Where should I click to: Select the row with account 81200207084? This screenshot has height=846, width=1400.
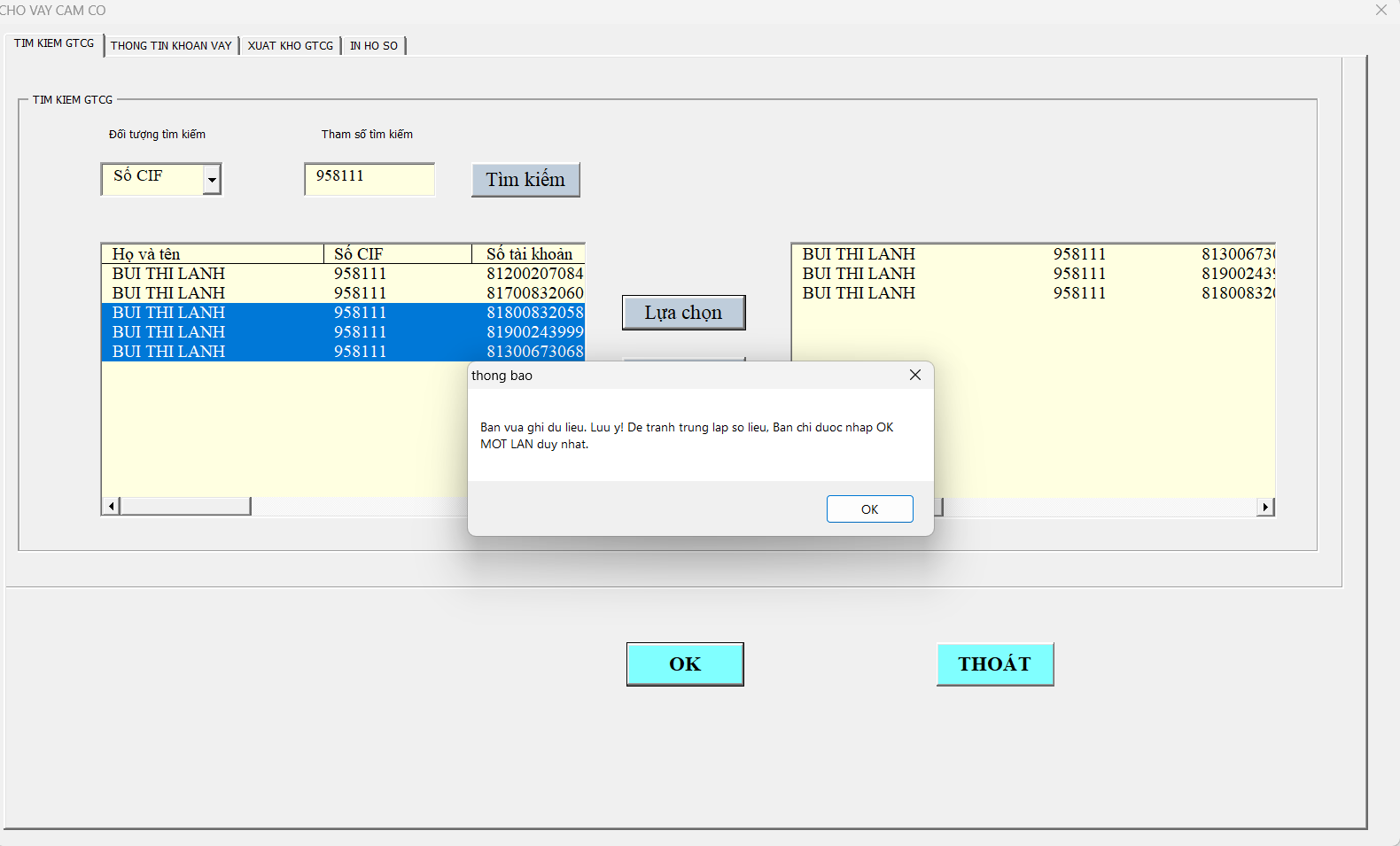[x=343, y=274]
